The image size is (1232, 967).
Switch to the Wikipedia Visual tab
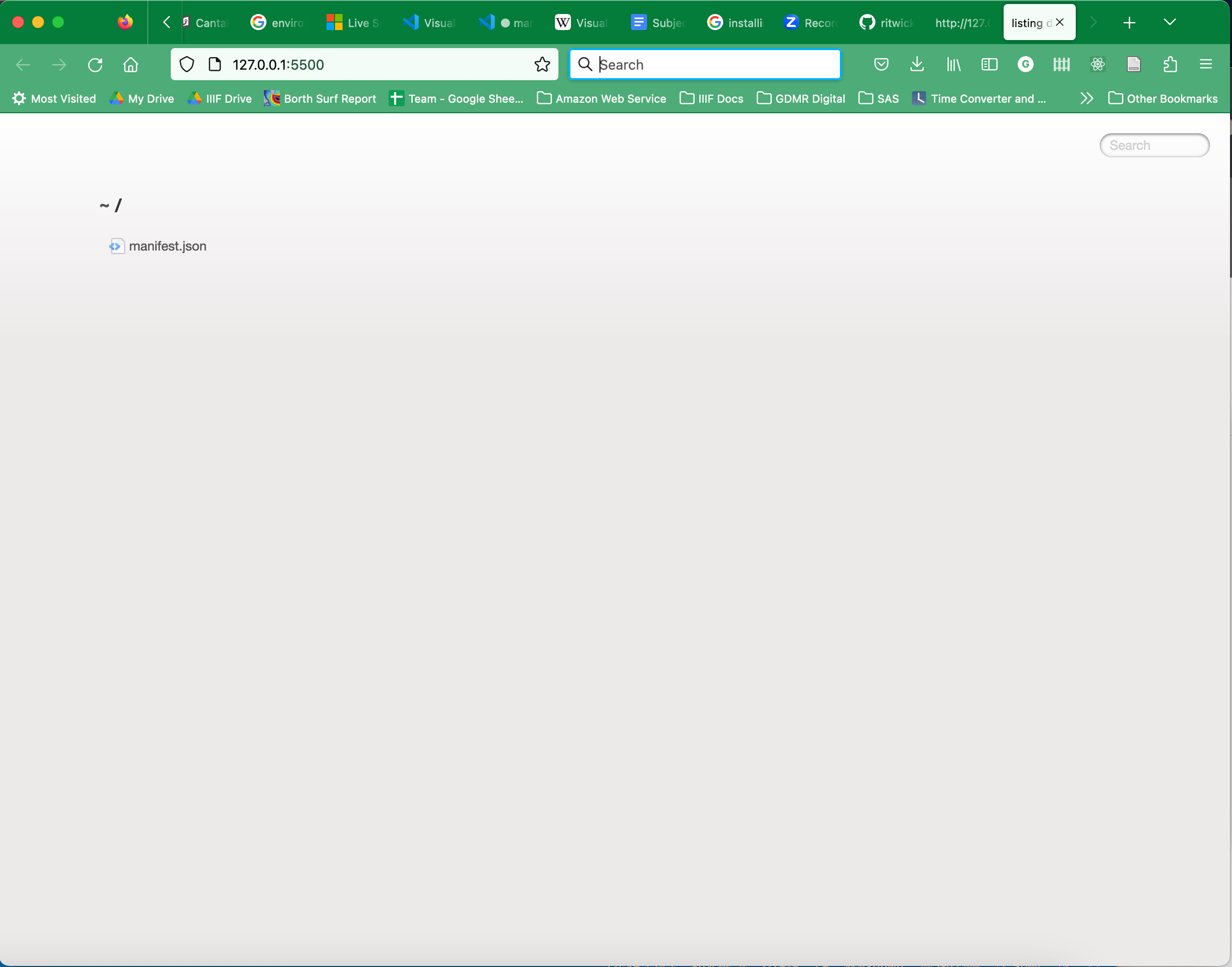[x=582, y=23]
